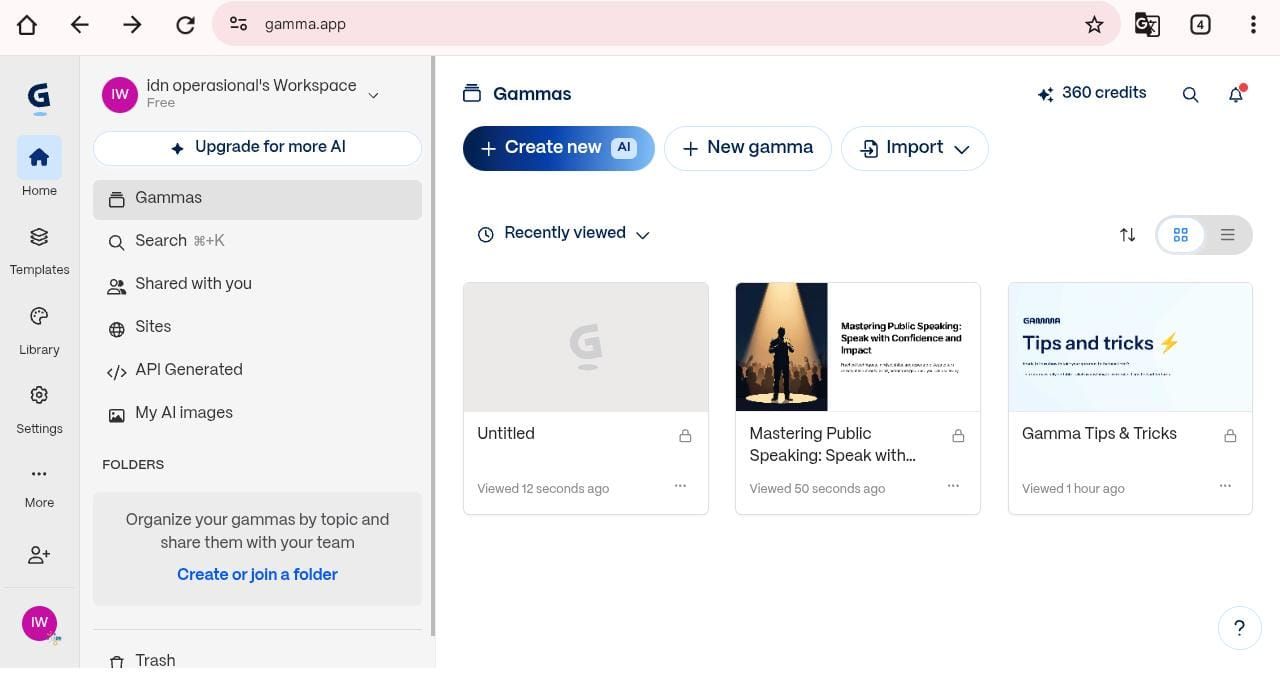Viewport: 1280px width, 677px height.
Task: Expand the Recently viewed filter dropdown
Action: point(565,234)
